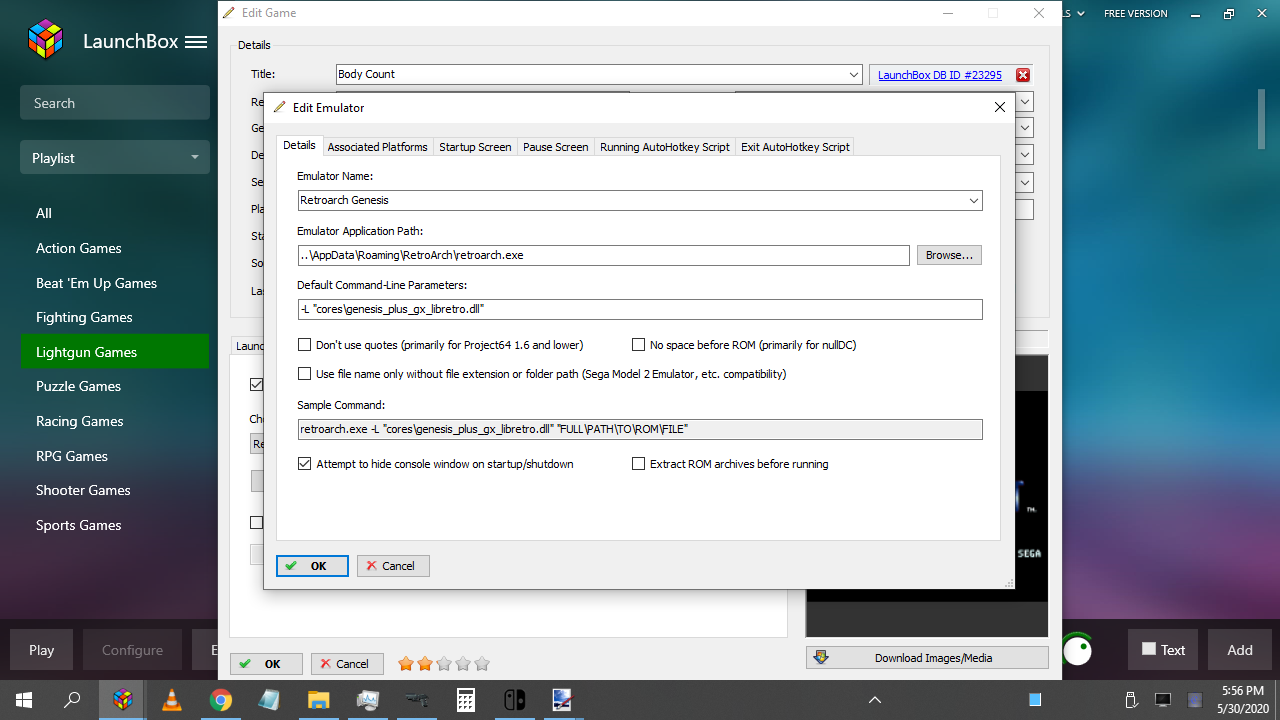Uncheck Attempt to hide console window
The width and height of the screenshot is (1280, 720).
[305, 464]
